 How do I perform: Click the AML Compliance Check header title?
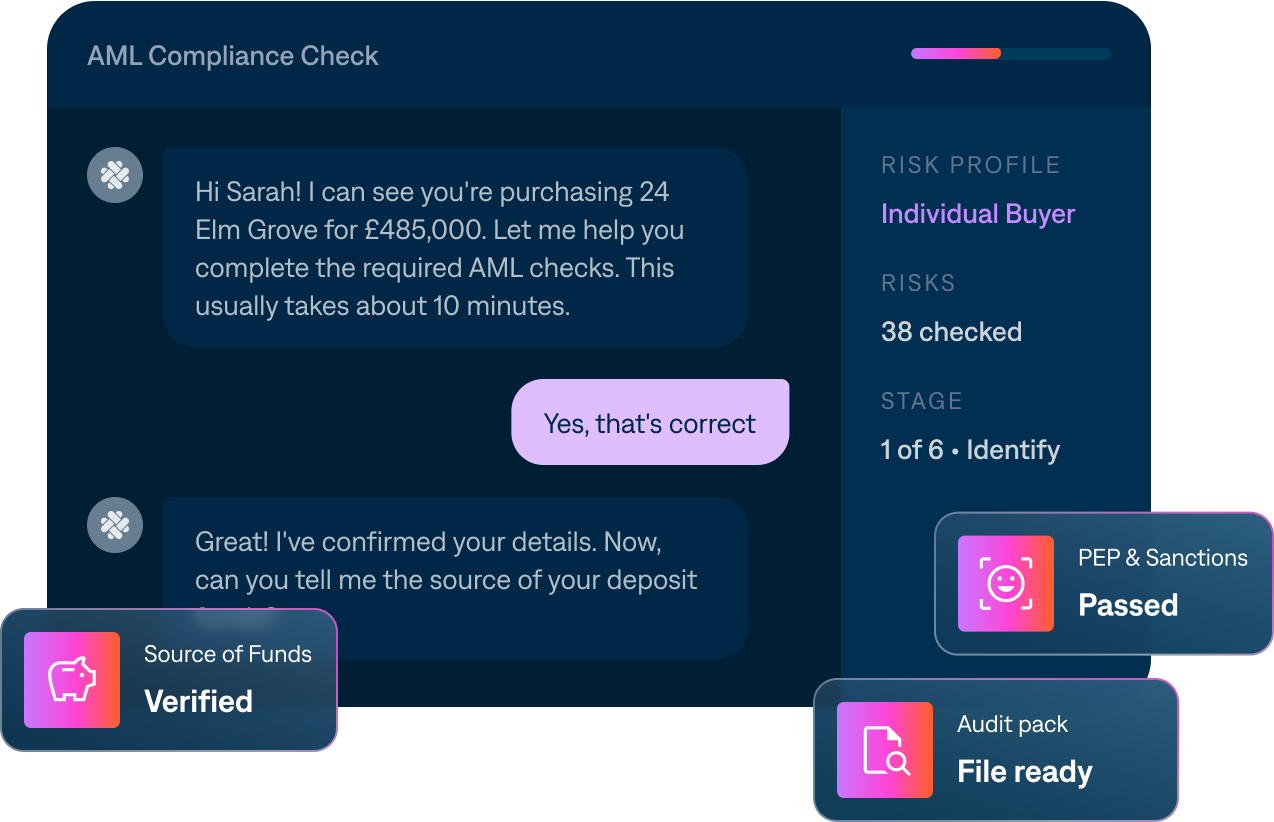click(233, 56)
